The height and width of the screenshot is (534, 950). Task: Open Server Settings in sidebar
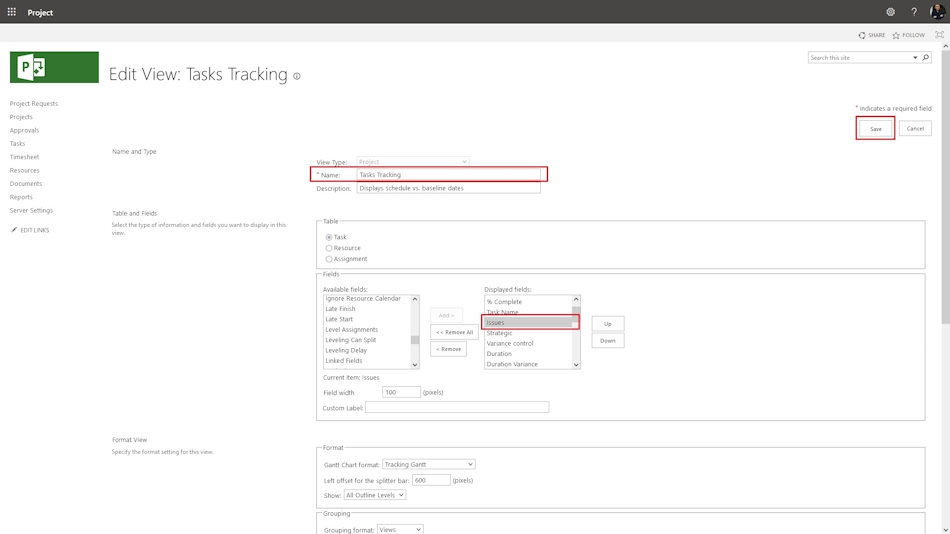click(32, 210)
